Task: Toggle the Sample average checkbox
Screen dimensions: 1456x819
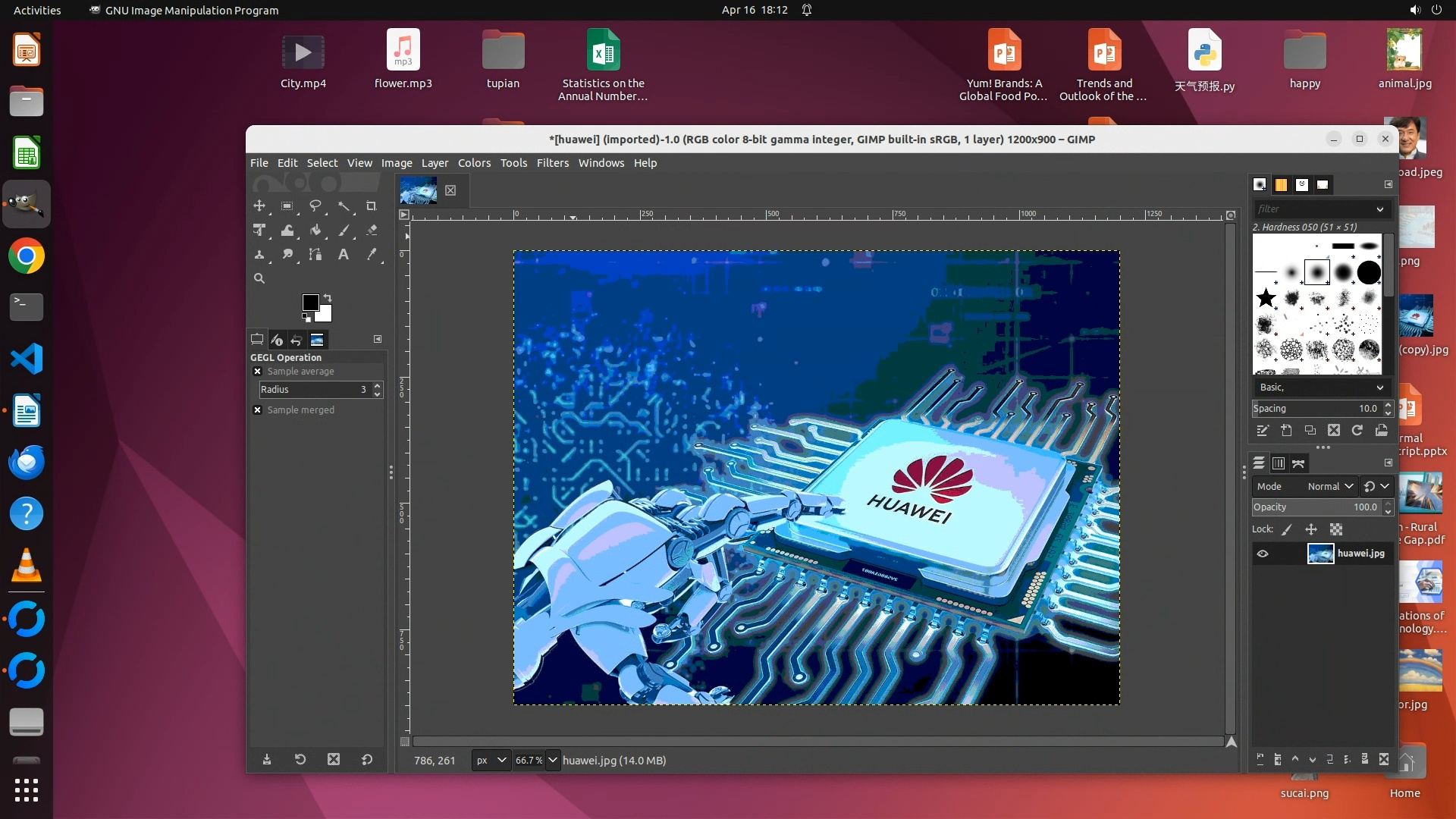Action: [x=258, y=372]
